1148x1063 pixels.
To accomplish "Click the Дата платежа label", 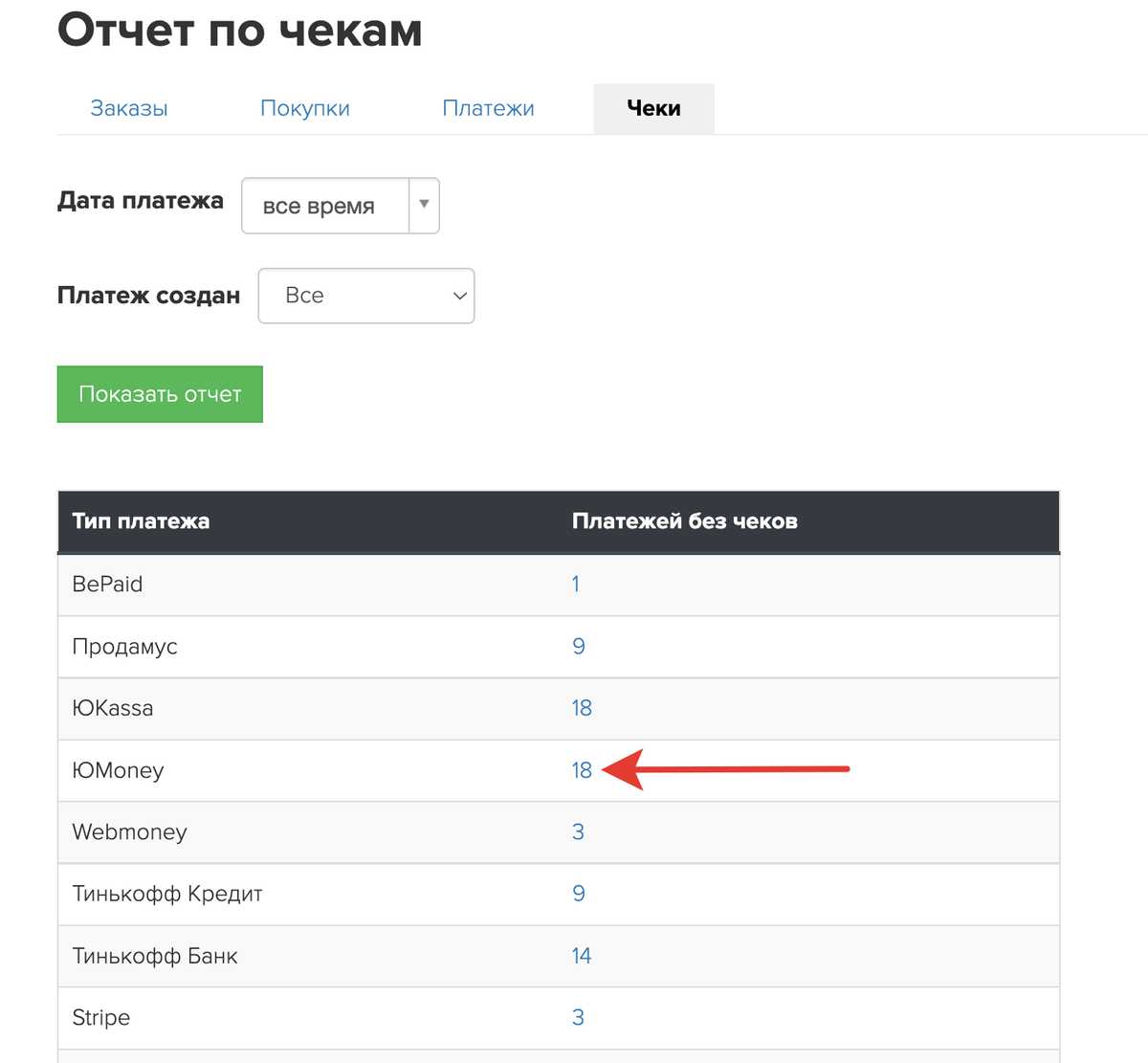I will [141, 201].
